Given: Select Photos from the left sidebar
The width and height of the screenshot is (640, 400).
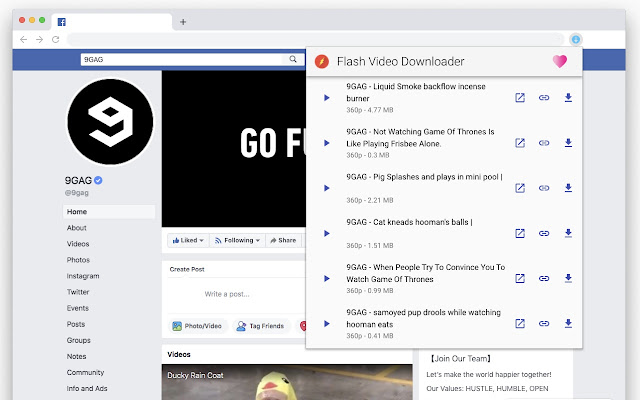Looking at the screenshot, I should tap(78, 259).
